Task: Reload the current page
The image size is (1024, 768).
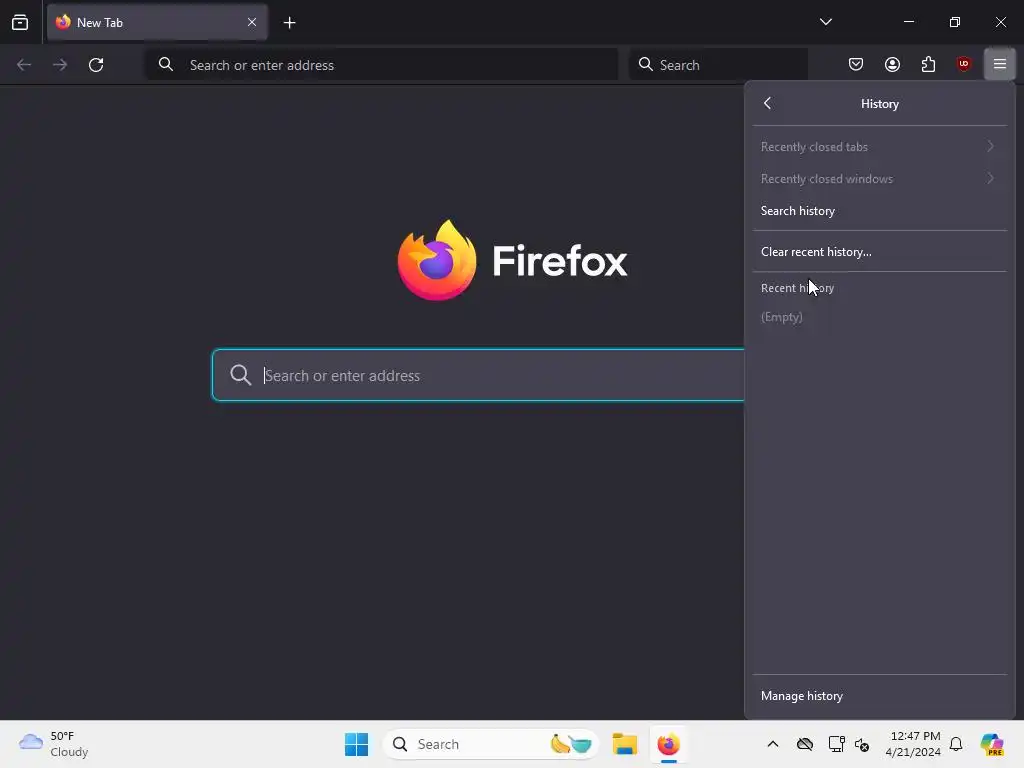Action: [96, 65]
